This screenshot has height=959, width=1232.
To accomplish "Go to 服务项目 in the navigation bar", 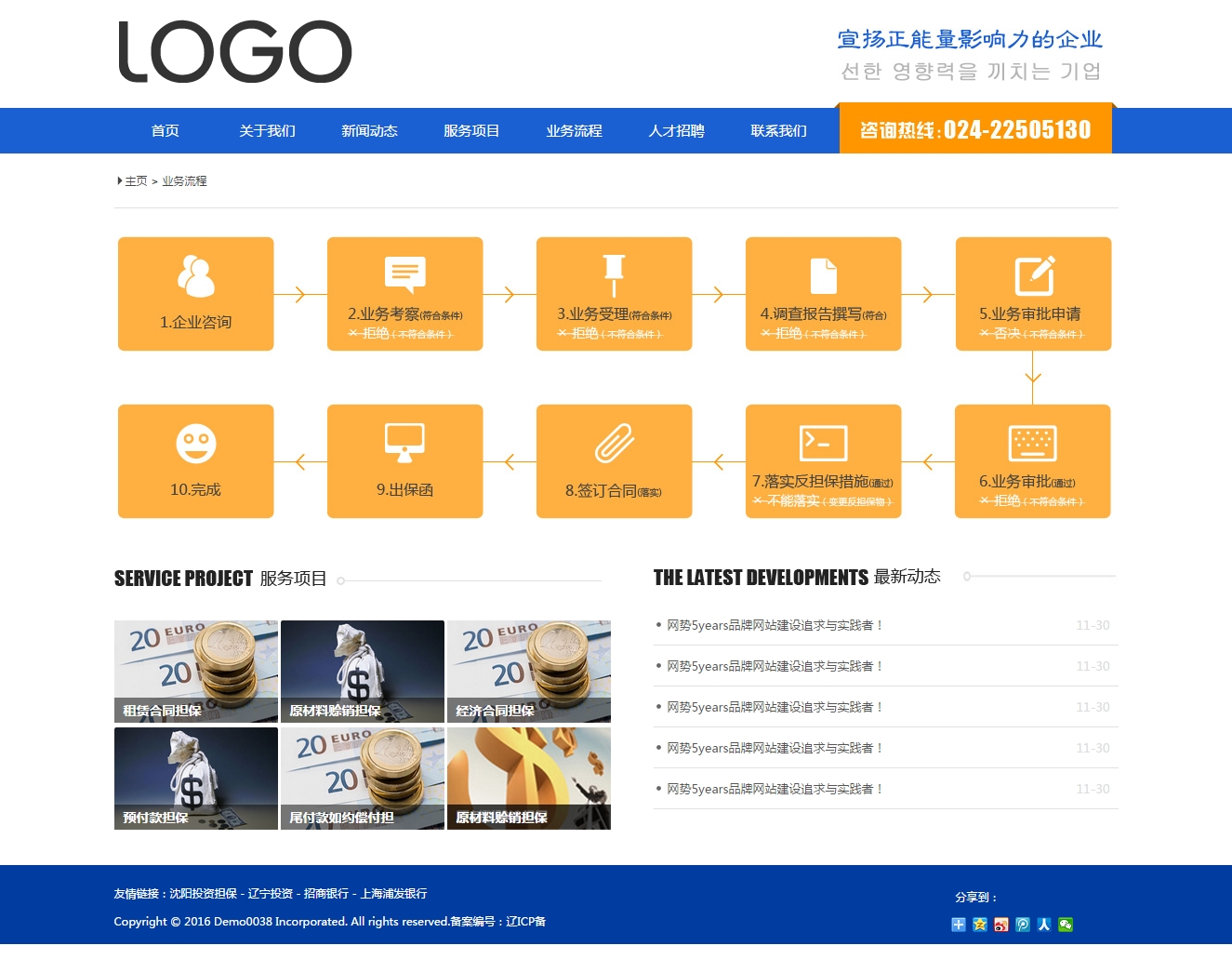I will (471, 131).
